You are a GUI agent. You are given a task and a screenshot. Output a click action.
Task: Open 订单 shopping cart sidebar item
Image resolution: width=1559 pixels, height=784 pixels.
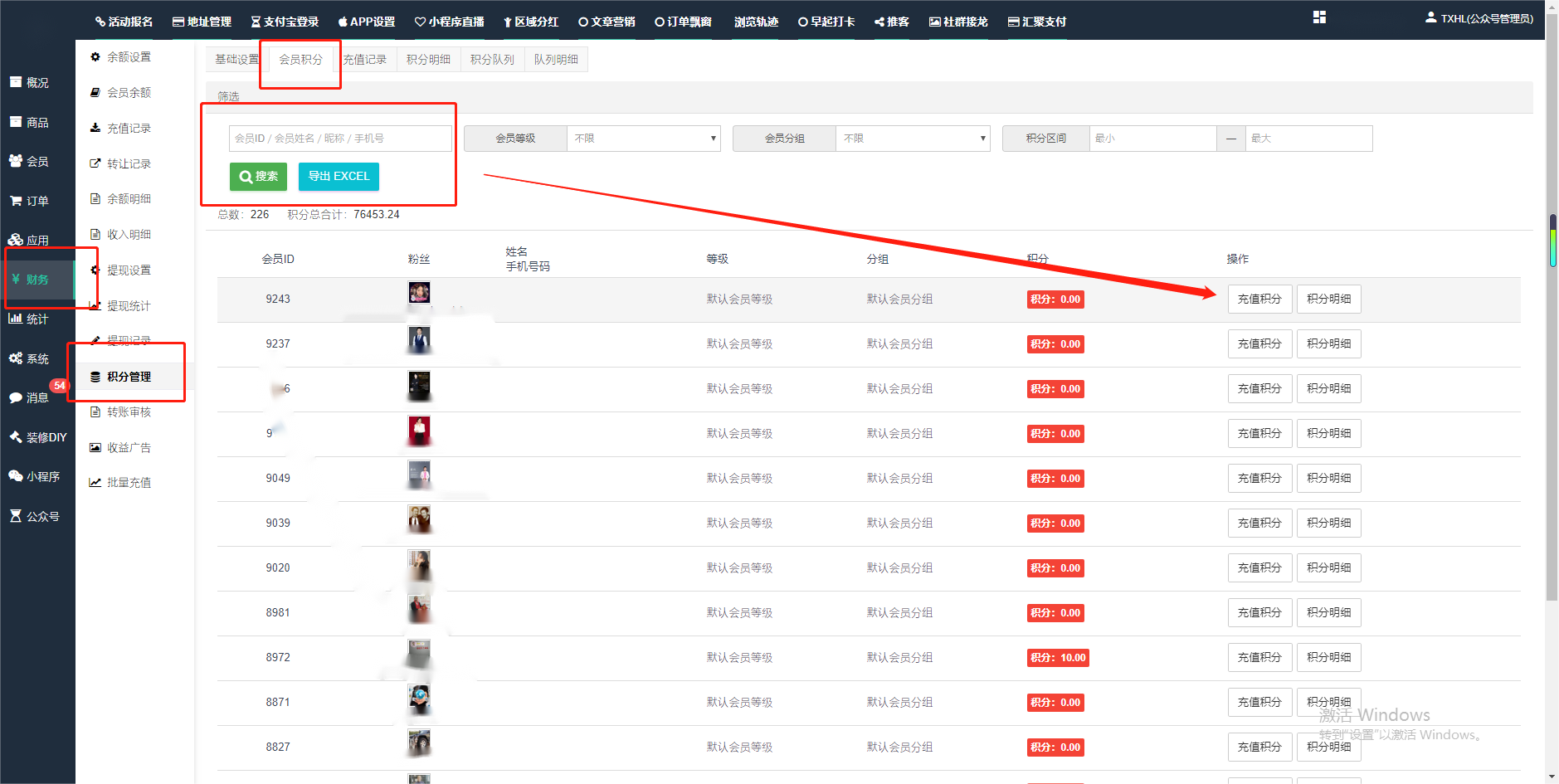click(37, 201)
